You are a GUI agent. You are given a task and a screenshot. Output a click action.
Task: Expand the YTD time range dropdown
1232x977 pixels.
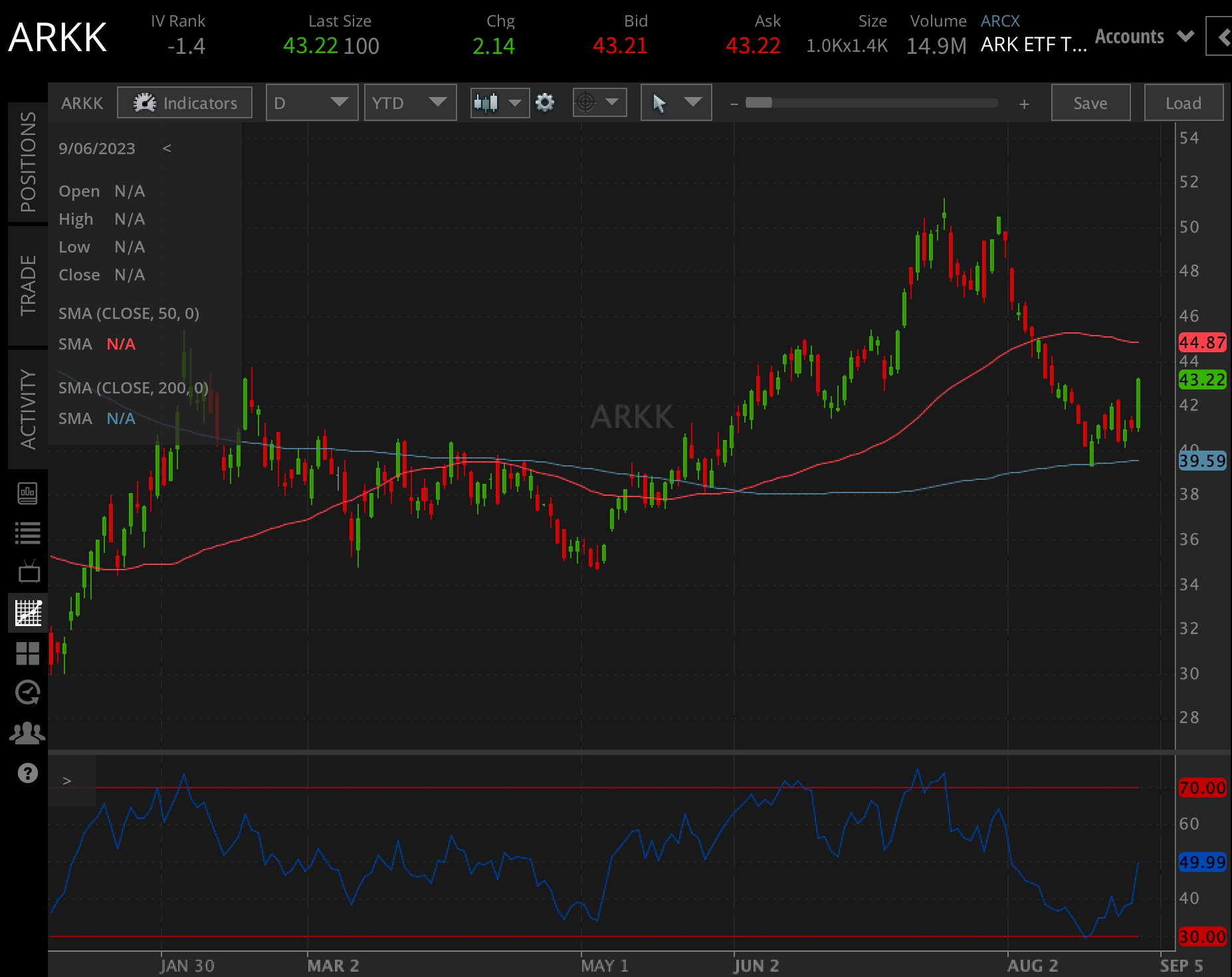(410, 103)
